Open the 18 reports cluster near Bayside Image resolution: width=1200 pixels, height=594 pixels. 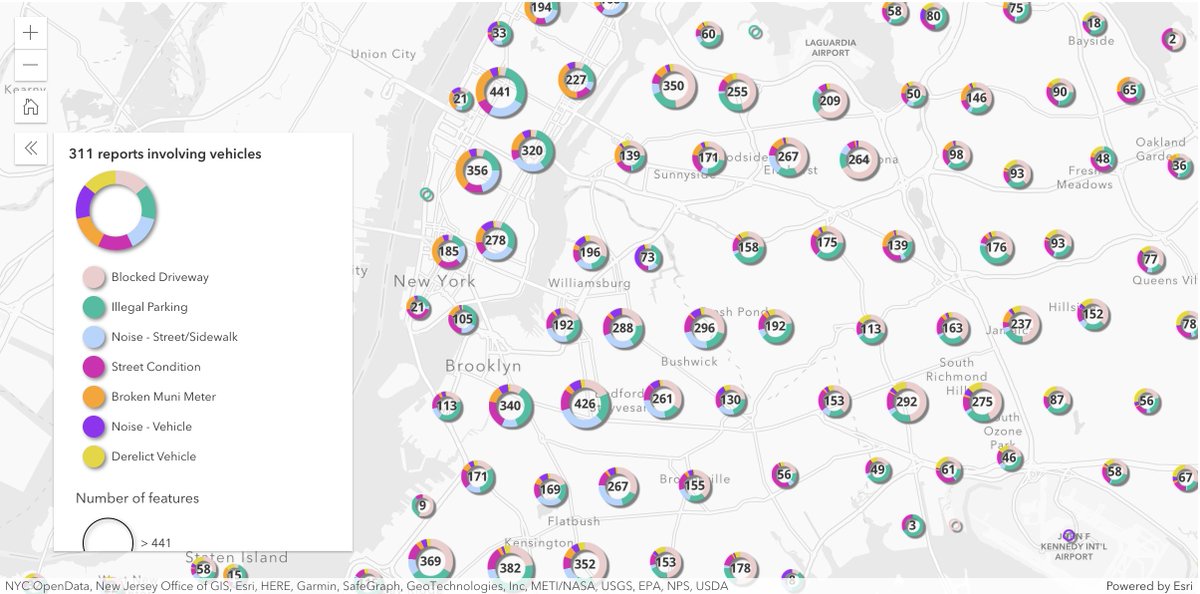point(1094,24)
